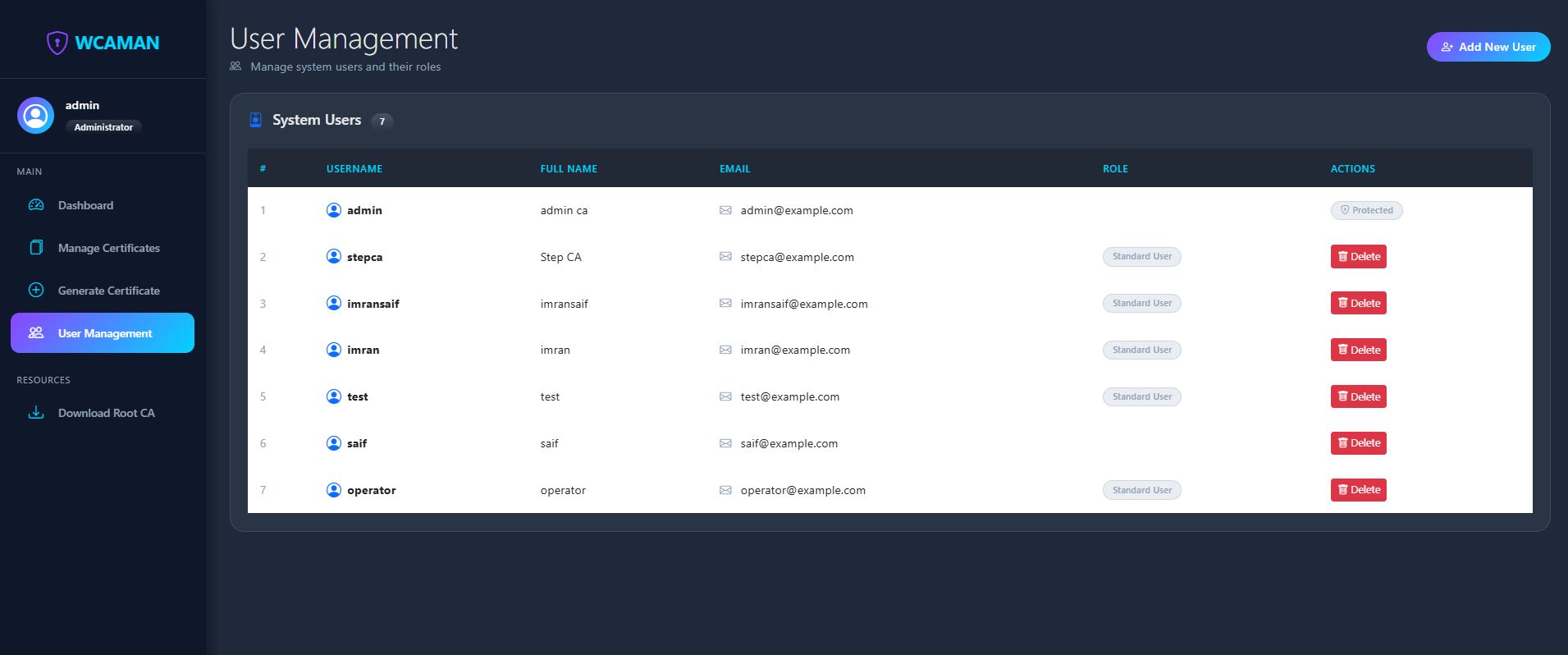The height and width of the screenshot is (655, 1568).
Task: Click the email imransaif@example.com
Action: click(x=804, y=304)
